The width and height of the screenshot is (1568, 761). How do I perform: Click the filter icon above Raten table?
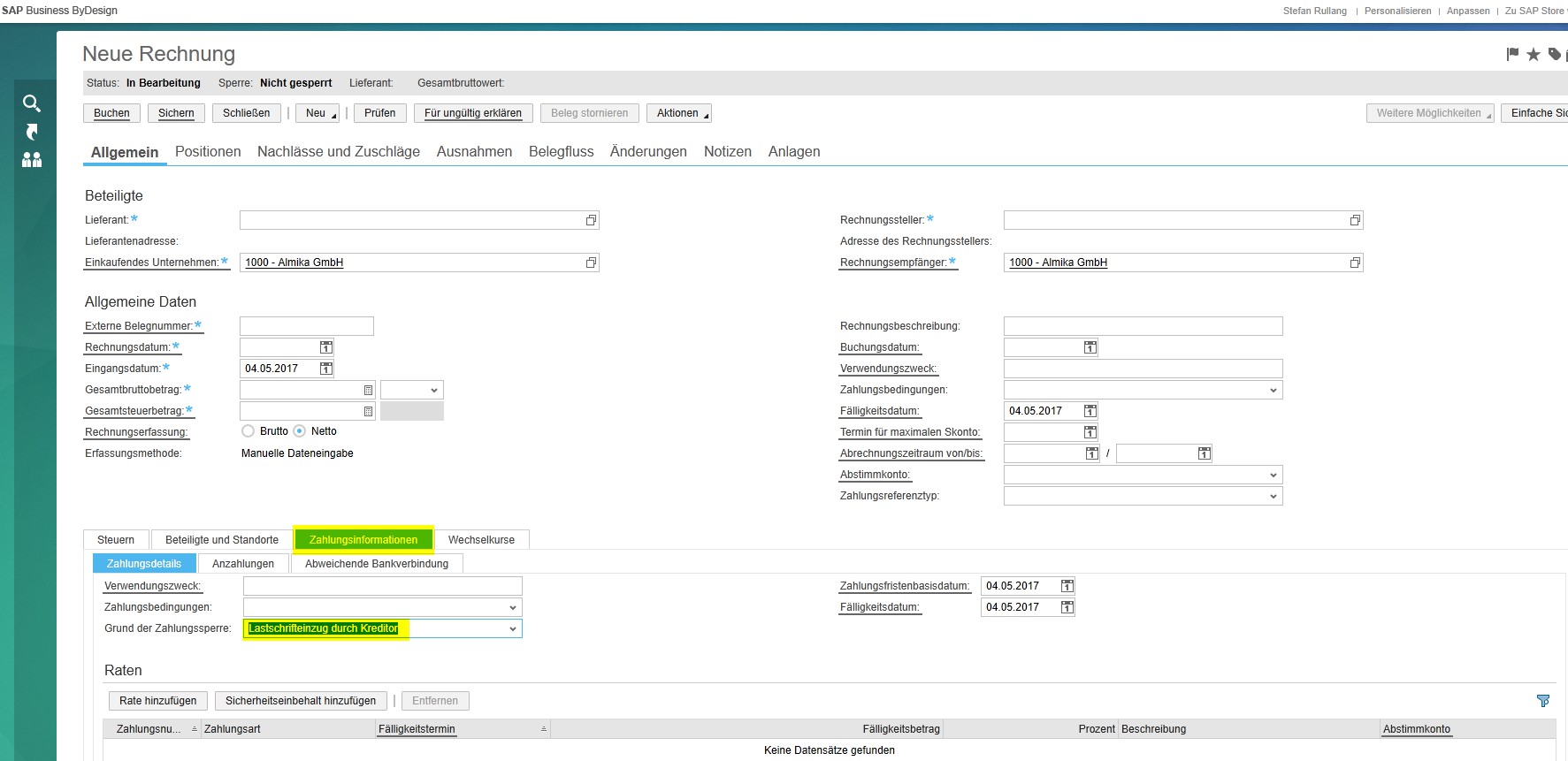pos(1543,701)
